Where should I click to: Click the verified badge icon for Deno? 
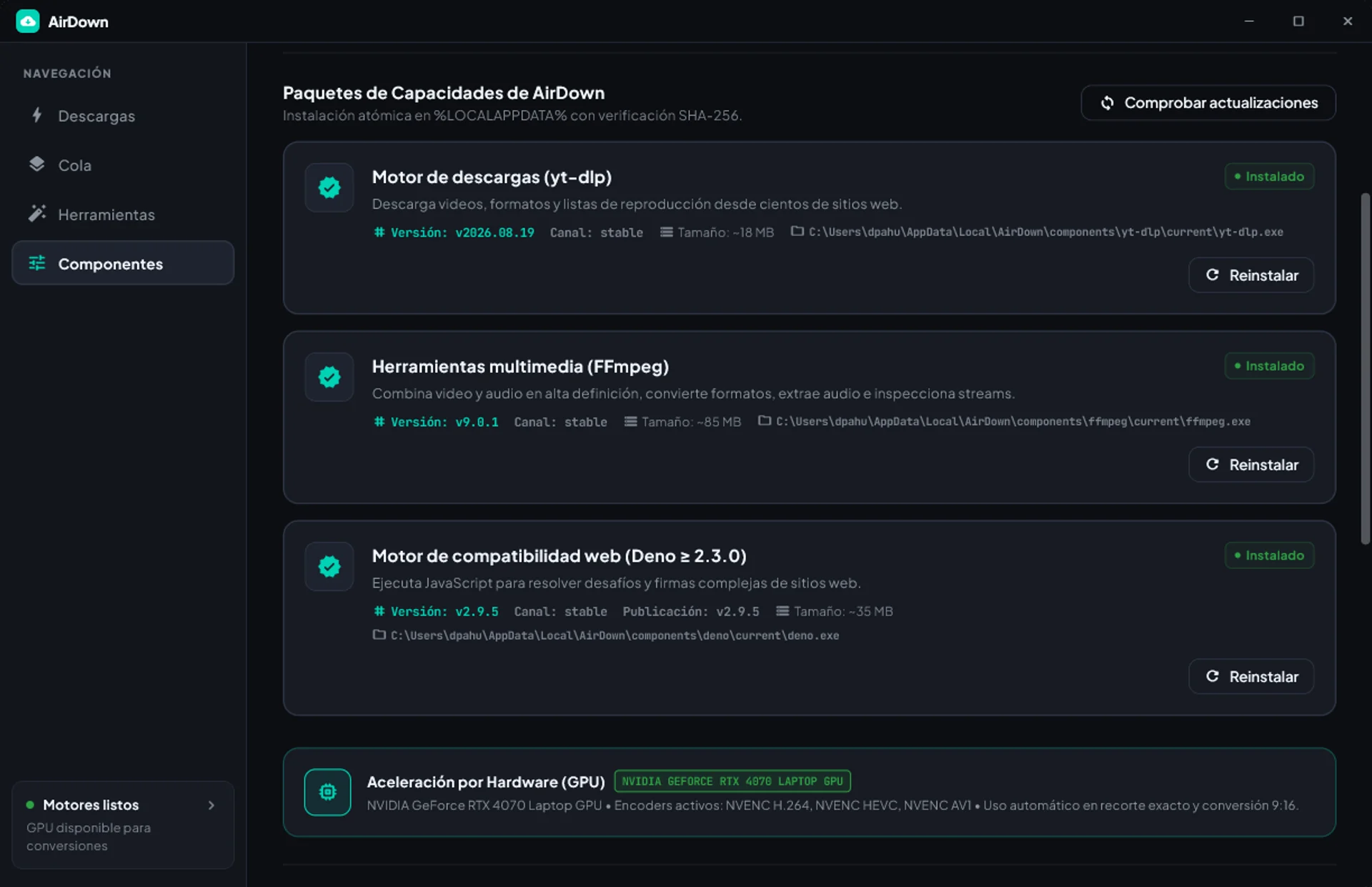[329, 566]
